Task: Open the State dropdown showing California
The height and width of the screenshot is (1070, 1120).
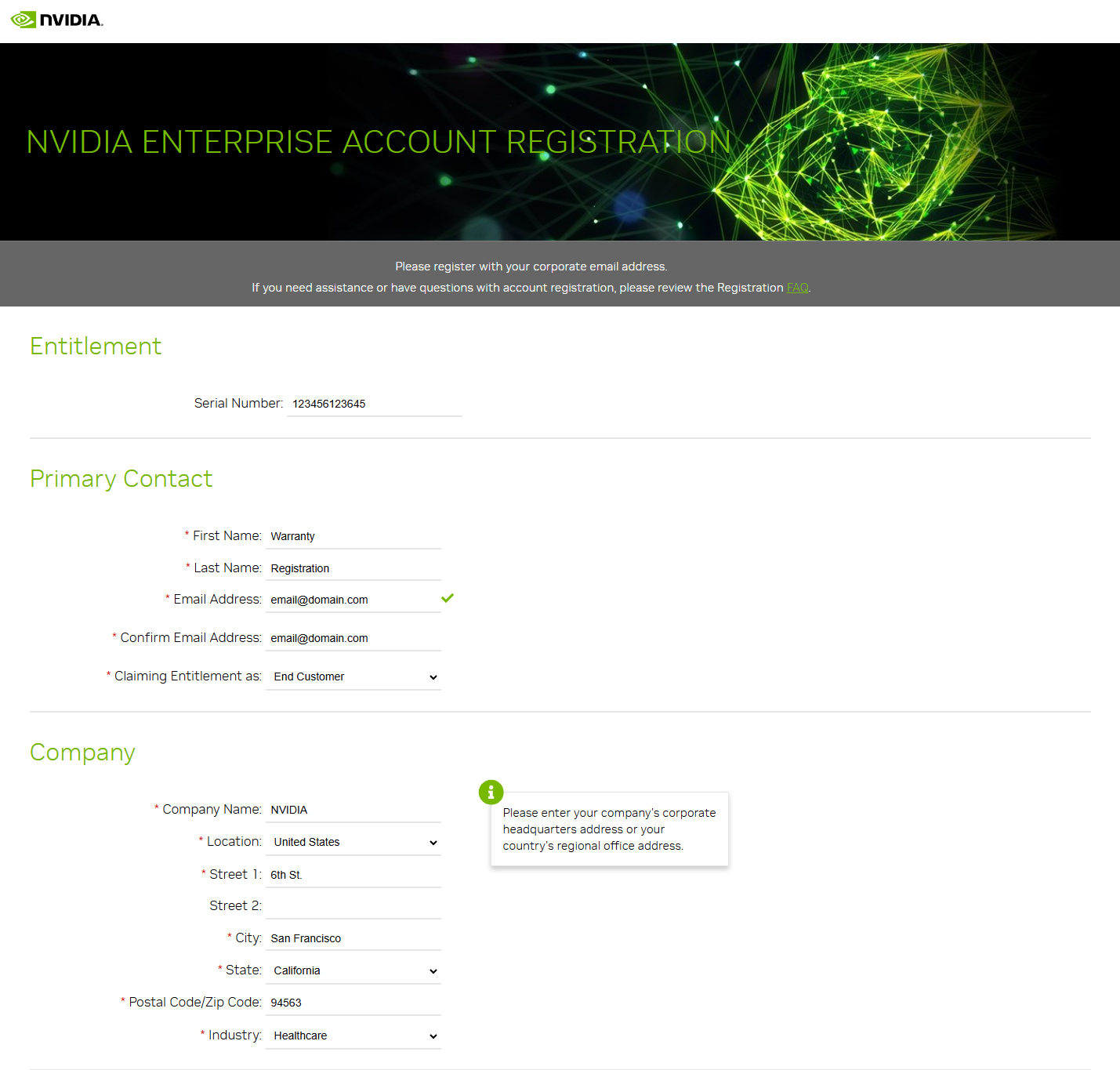Action: tap(353, 970)
